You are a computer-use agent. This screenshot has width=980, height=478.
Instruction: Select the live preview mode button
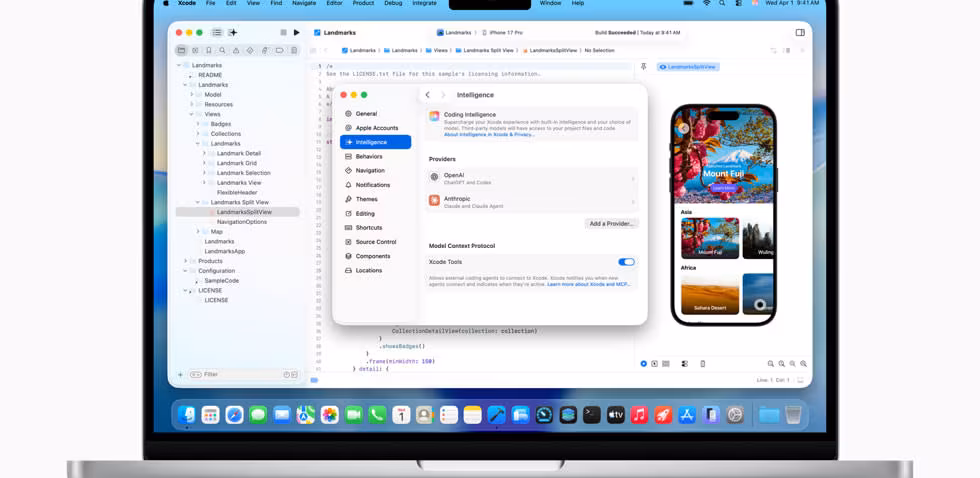pyautogui.click(x=643, y=364)
